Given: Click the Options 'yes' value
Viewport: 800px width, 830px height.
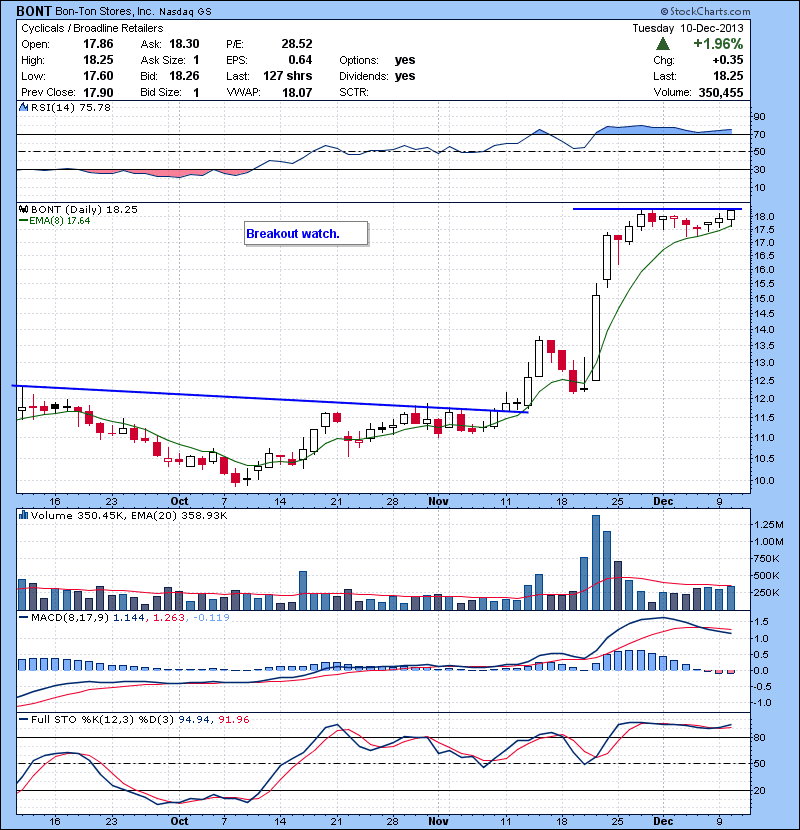Looking at the screenshot, I should (x=405, y=60).
